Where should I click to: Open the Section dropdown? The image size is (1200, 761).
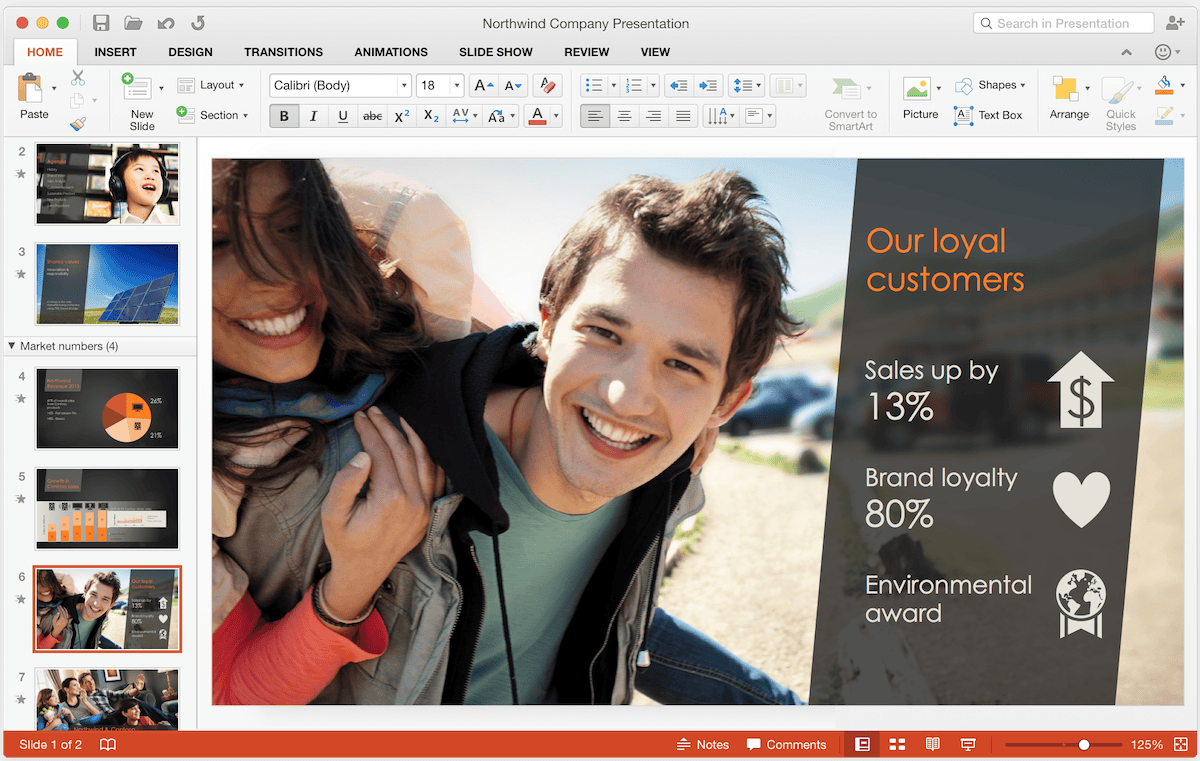tap(211, 115)
